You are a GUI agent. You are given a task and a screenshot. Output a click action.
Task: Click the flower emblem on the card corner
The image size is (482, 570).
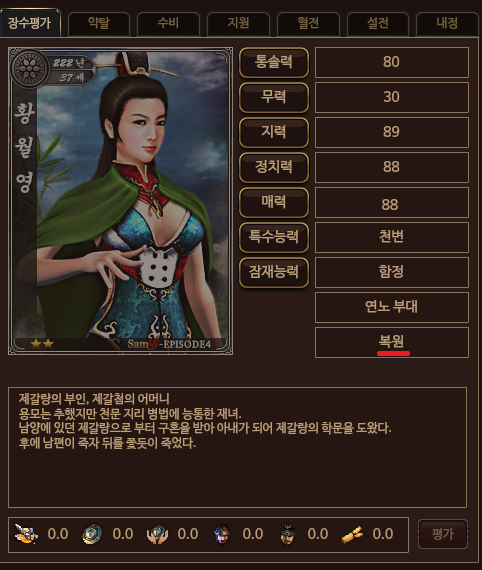pyautogui.click(x=29, y=68)
